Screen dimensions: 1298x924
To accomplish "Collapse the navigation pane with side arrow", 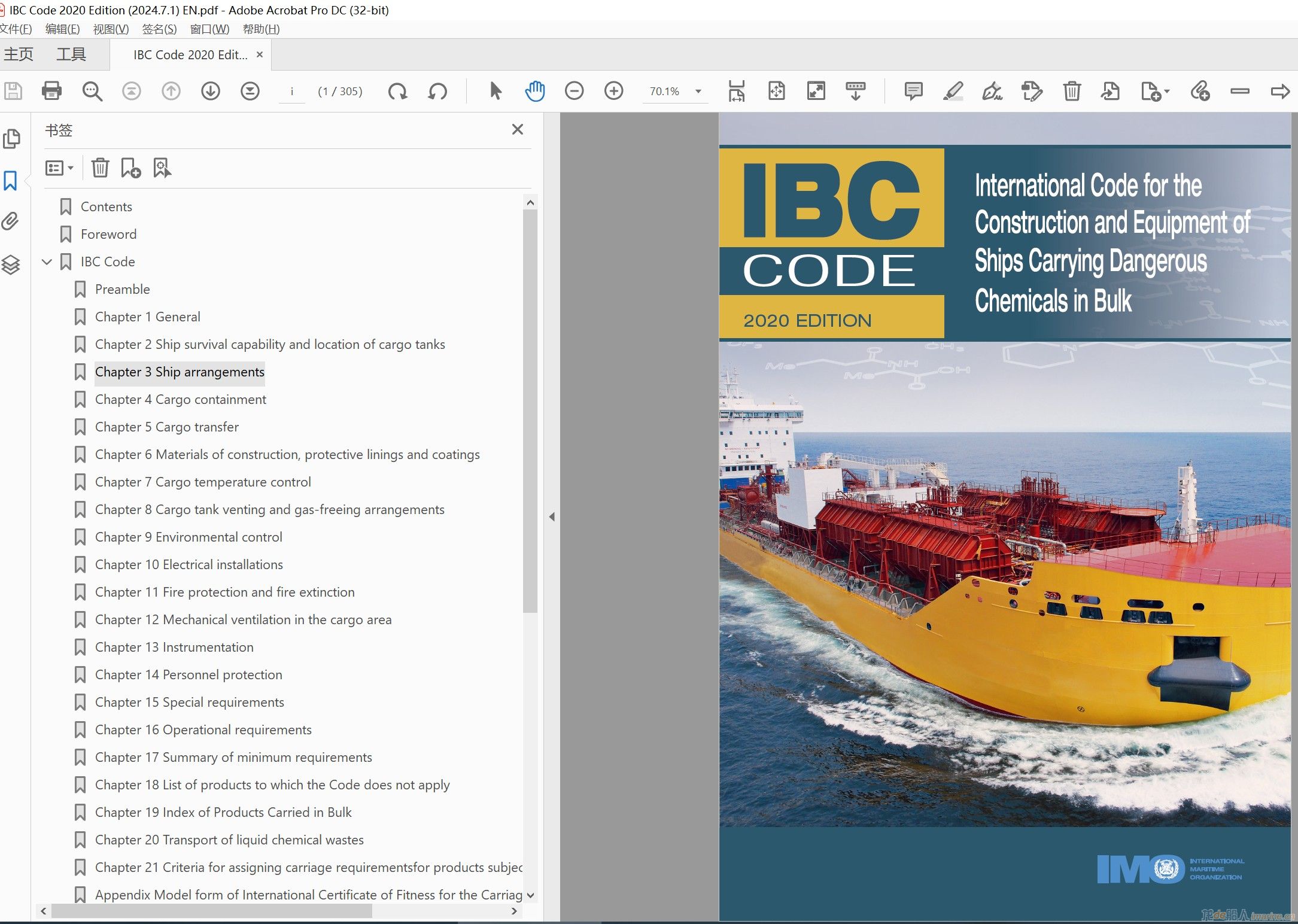I will click(552, 516).
